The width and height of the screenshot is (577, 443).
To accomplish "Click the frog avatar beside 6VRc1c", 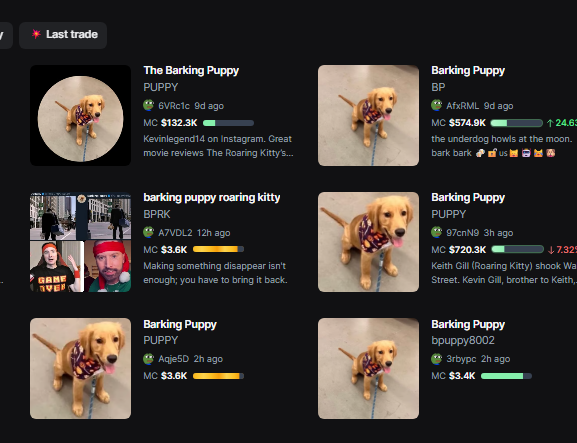I will point(149,106).
